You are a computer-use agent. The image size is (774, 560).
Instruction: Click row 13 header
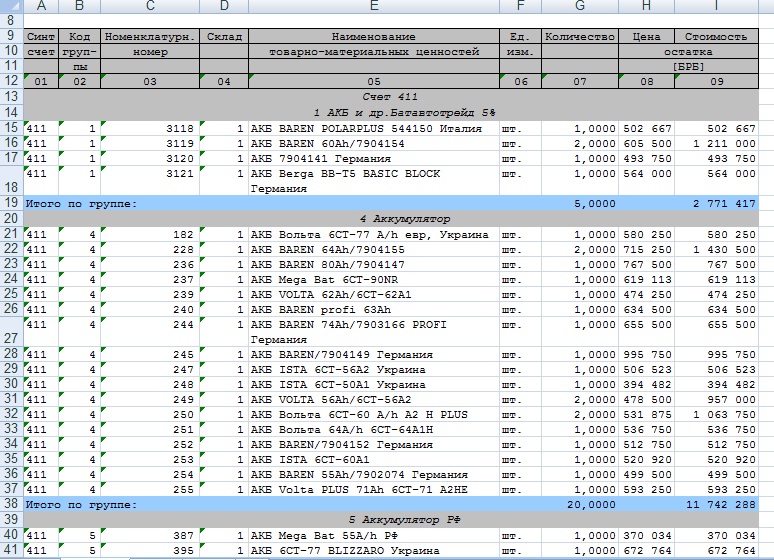(x=11, y=96)
